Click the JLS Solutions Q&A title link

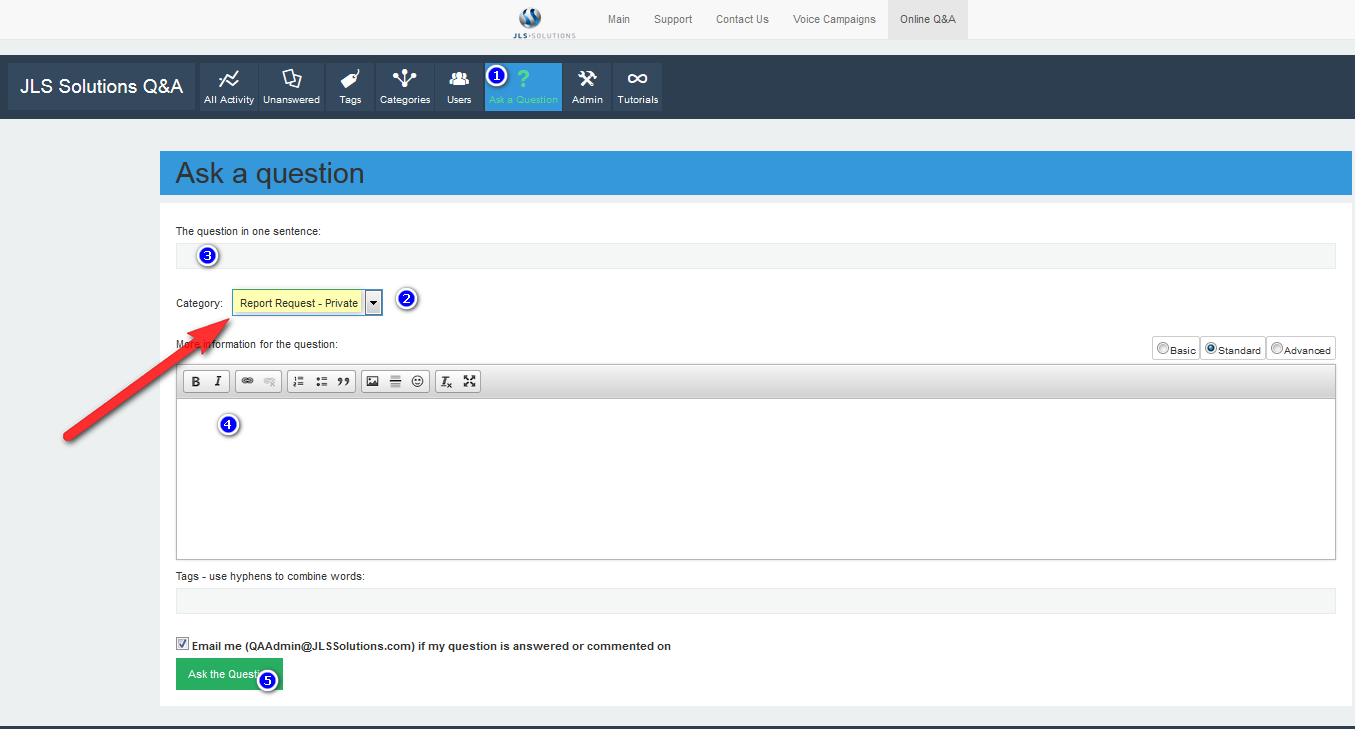point(101,87)
